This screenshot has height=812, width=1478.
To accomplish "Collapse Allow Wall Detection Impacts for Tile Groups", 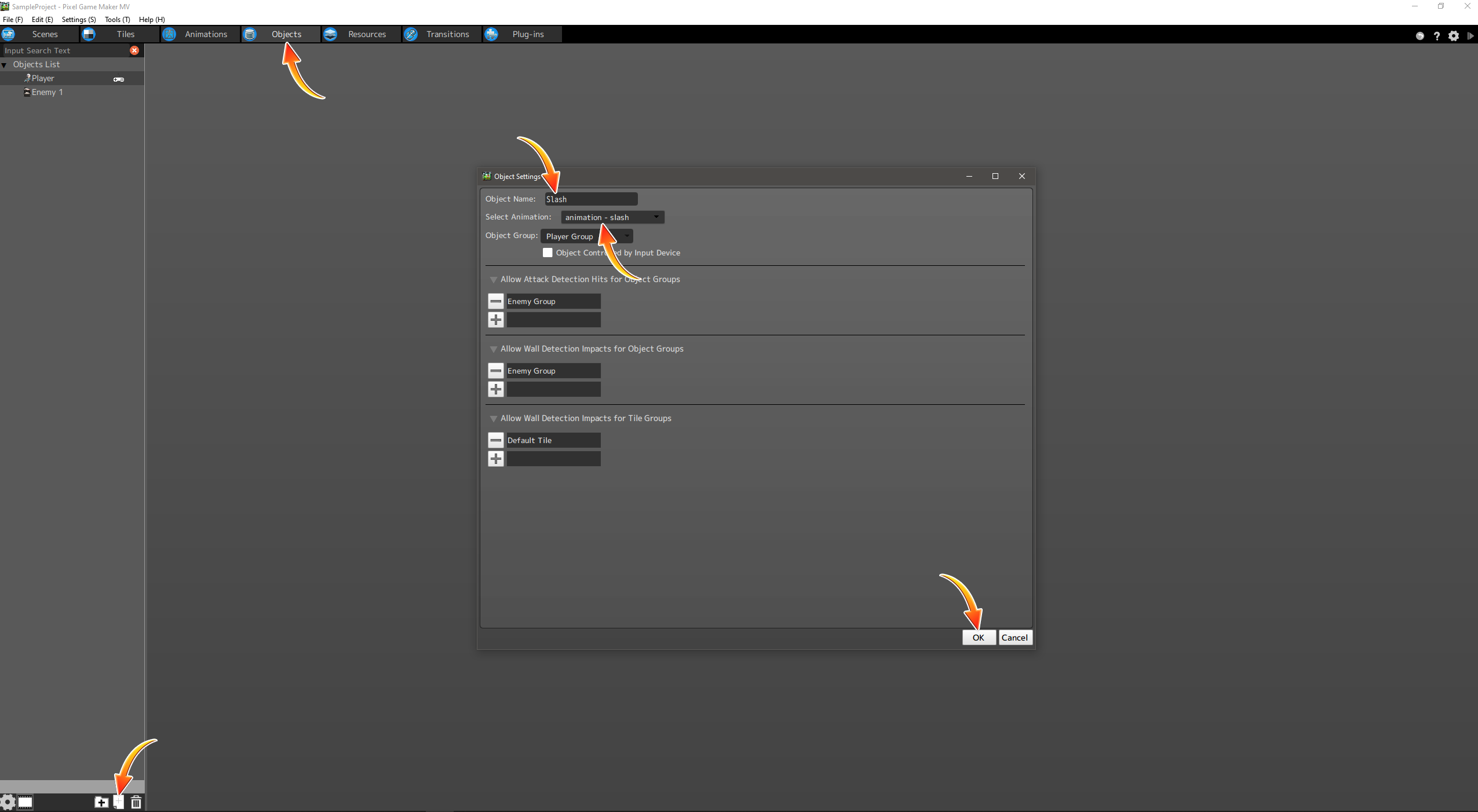I will pos(494,419).
